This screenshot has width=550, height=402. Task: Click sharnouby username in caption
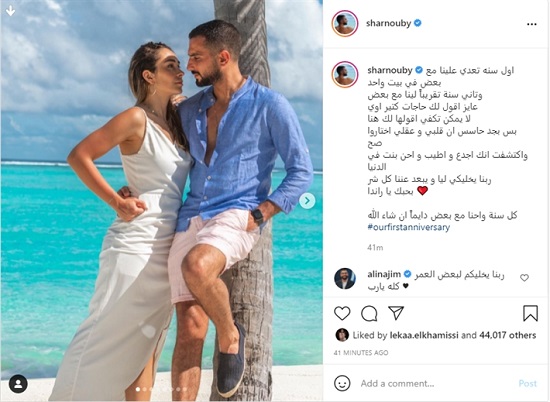tap(390, 71)
